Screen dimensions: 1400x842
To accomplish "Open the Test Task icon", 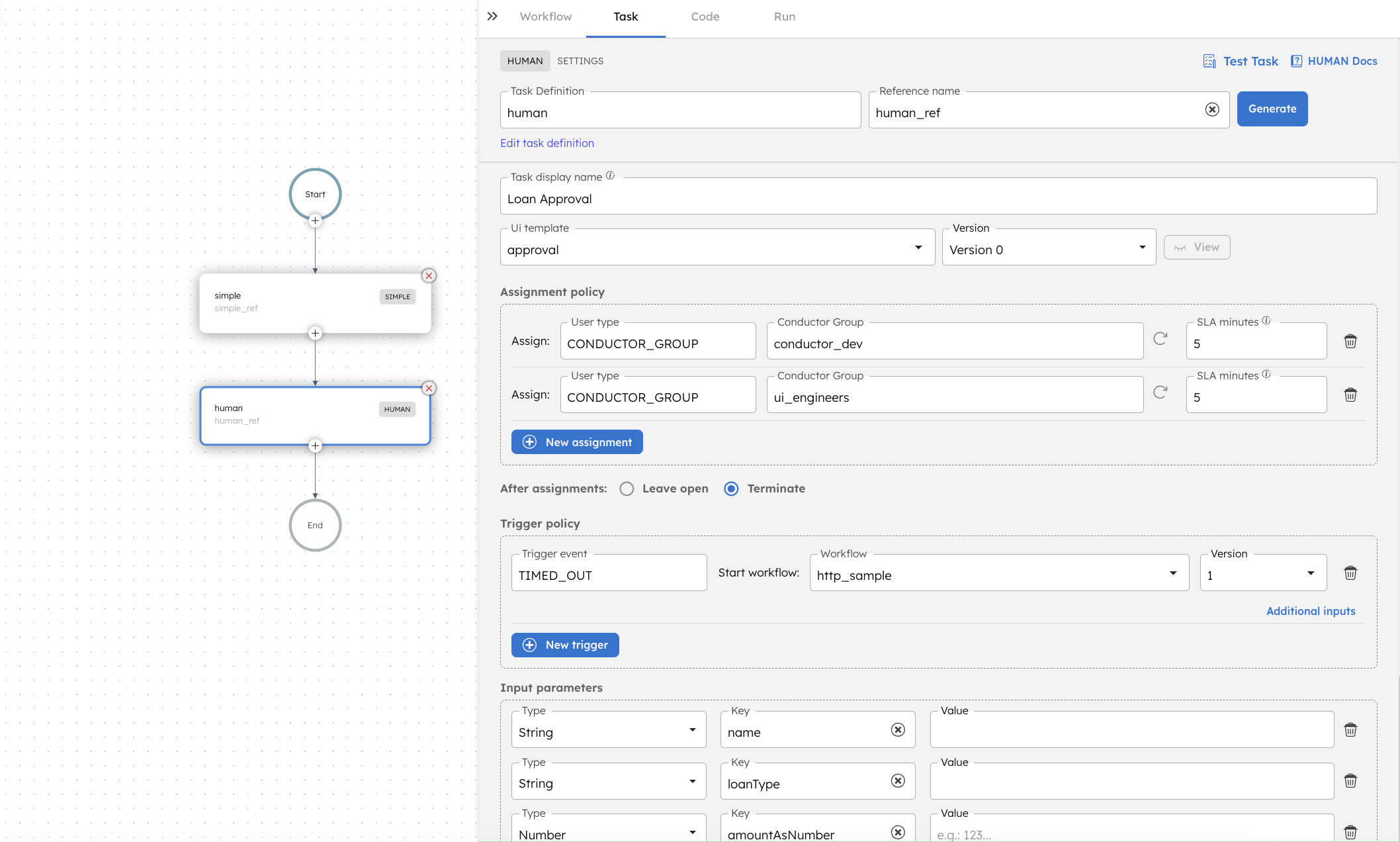I will (x=1209, y=61).
